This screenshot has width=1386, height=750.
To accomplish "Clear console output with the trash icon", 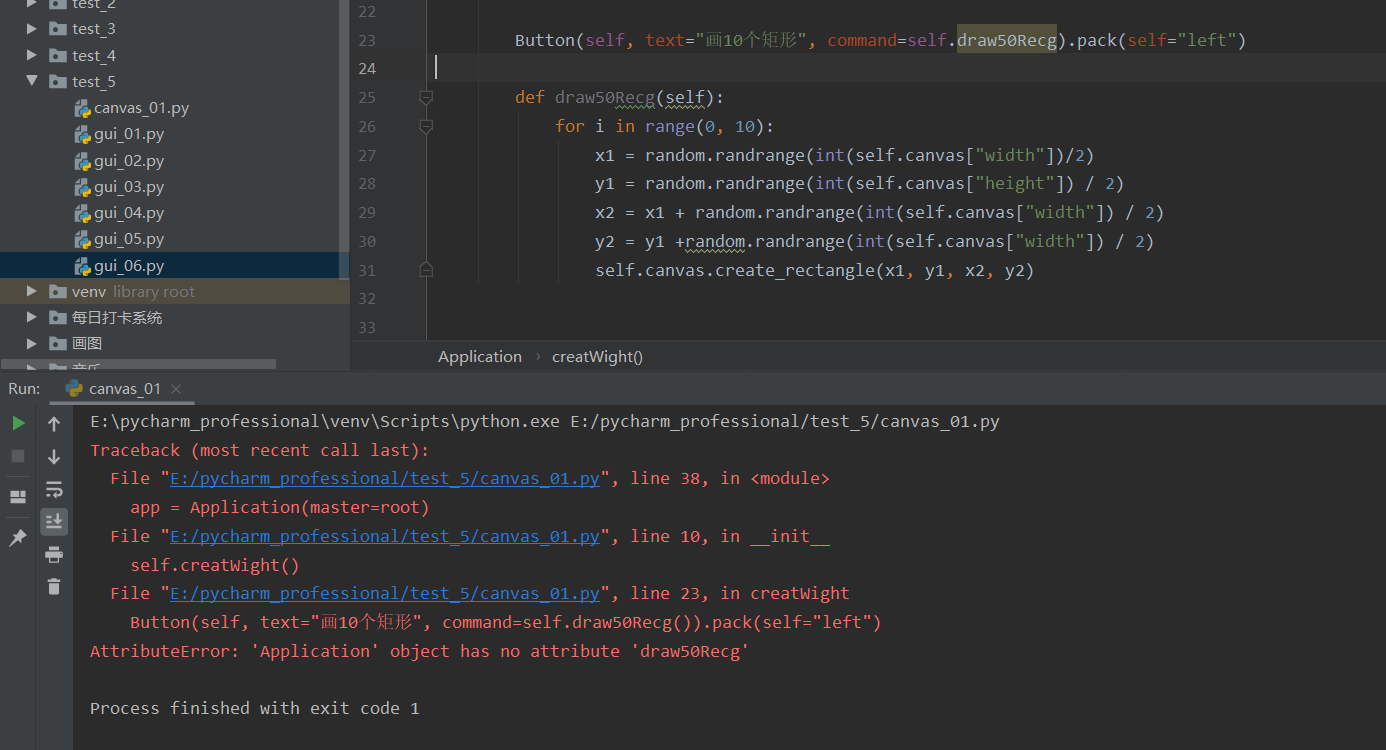I will (54, 587).
